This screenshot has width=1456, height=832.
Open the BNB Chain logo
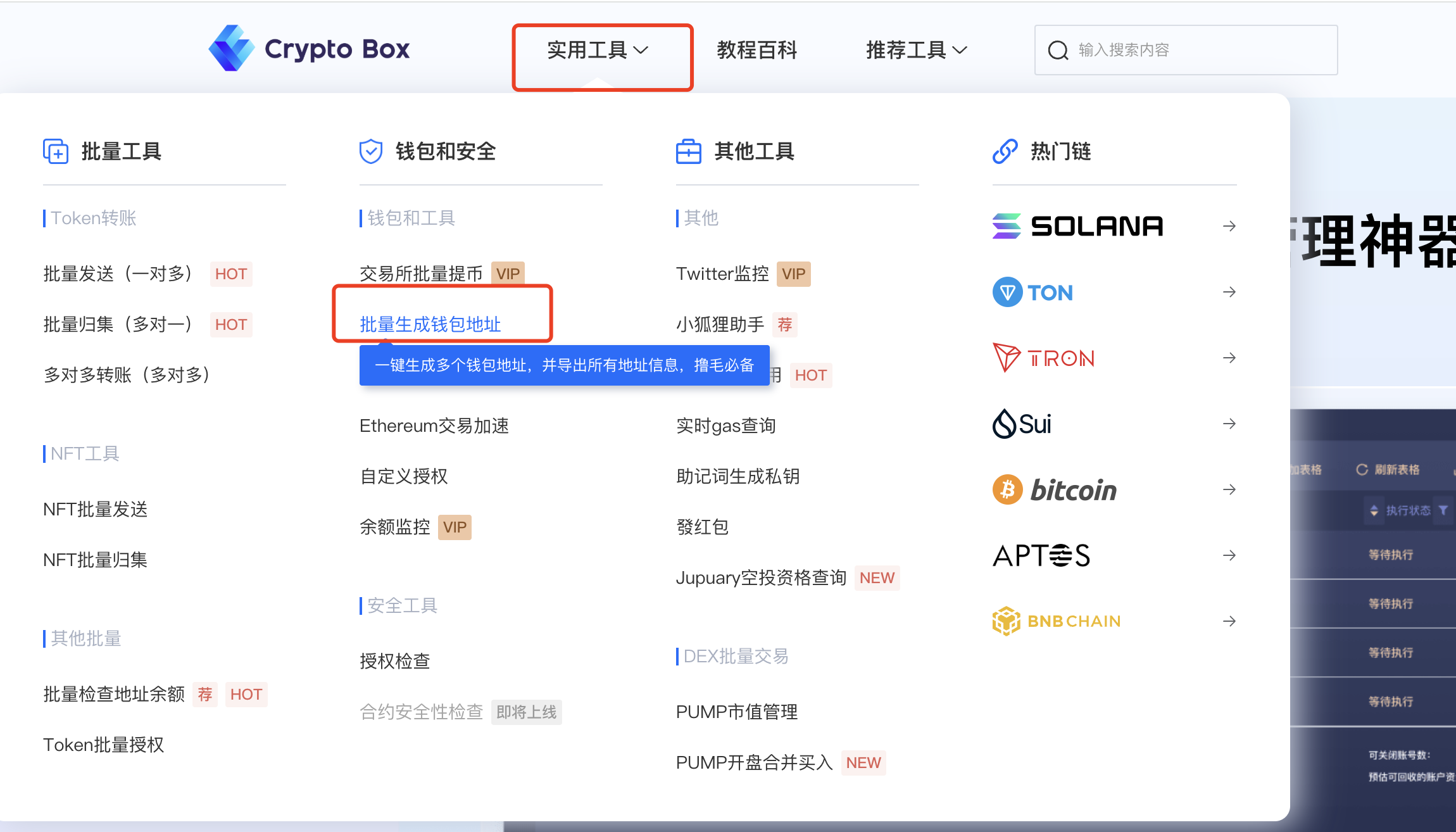(1057, 621)
